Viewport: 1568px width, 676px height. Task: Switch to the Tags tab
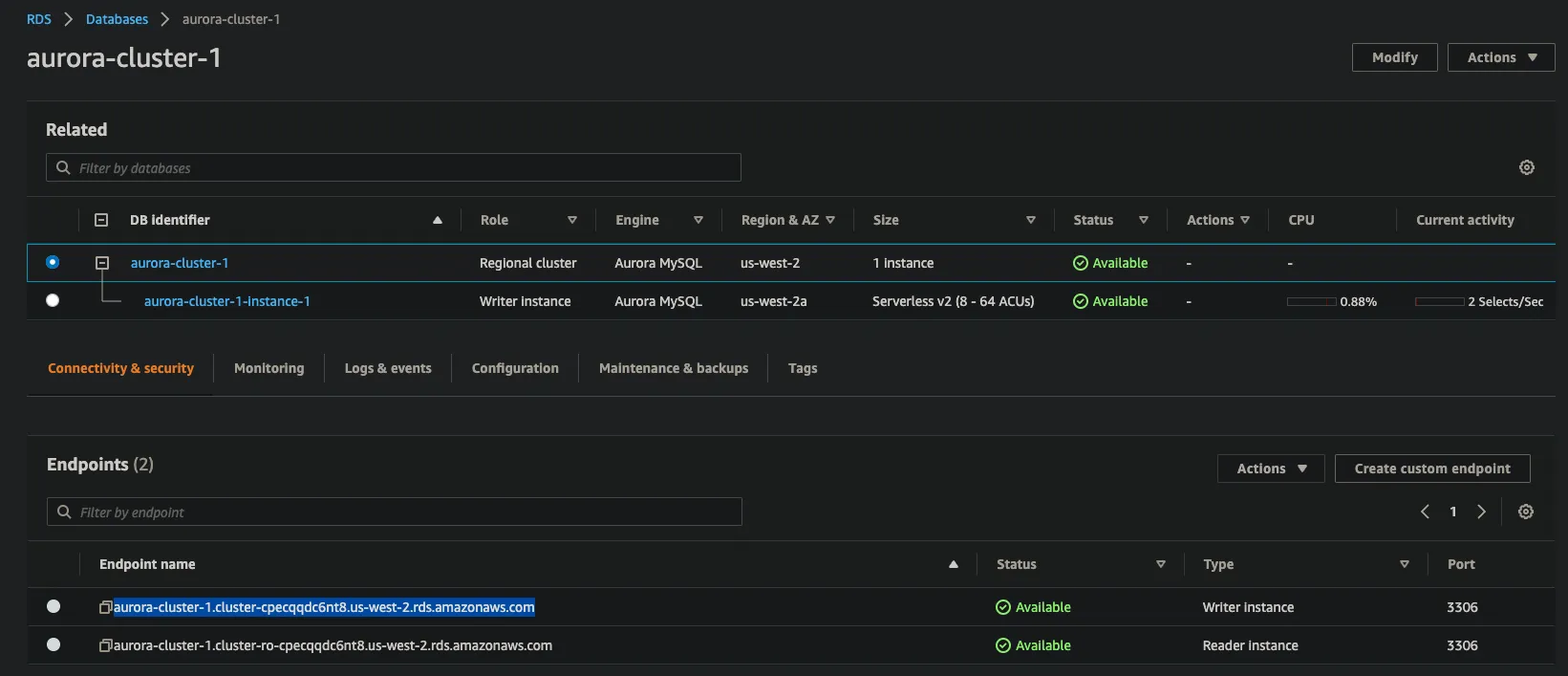(x=803, y=368)
